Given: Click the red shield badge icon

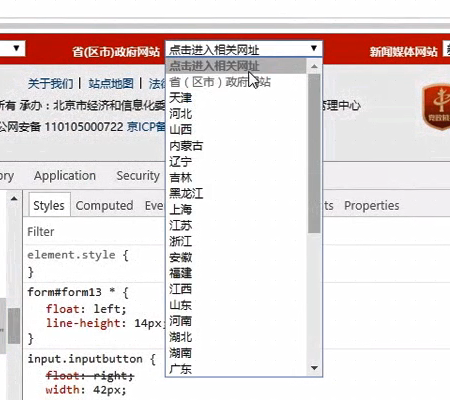Looking at the screenshot, I should tap(437, 107).
